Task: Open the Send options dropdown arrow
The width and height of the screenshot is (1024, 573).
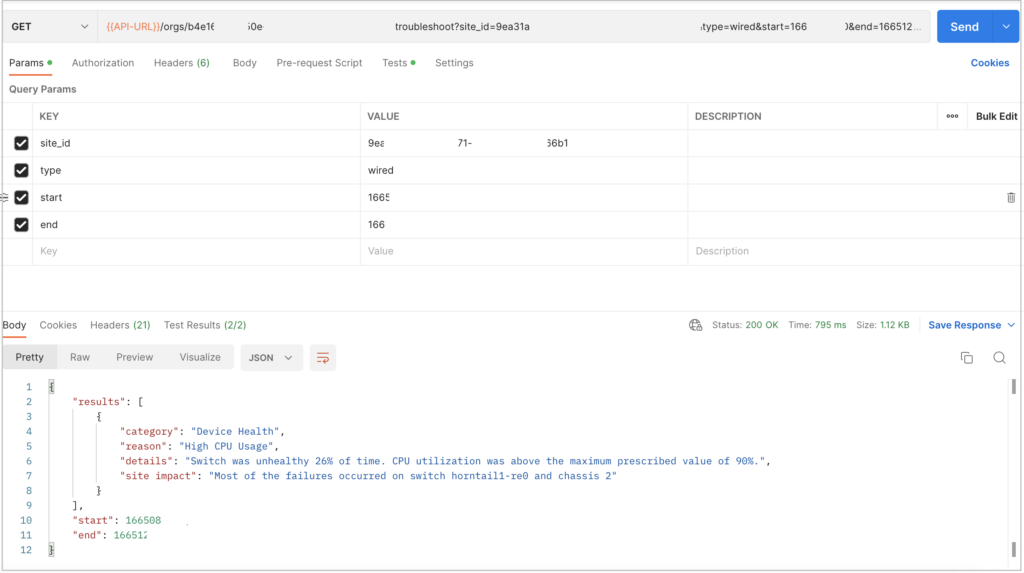Action: 1006,27
